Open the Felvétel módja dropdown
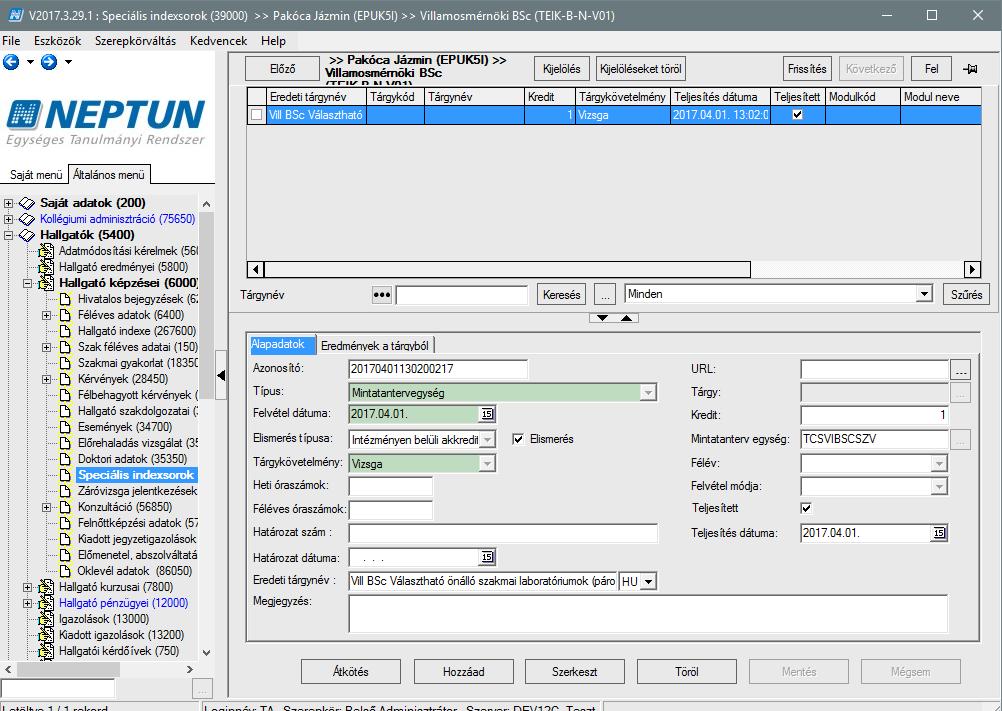Screen dimensions: 1002x711 pyautogui.click(x=938, y=487)
